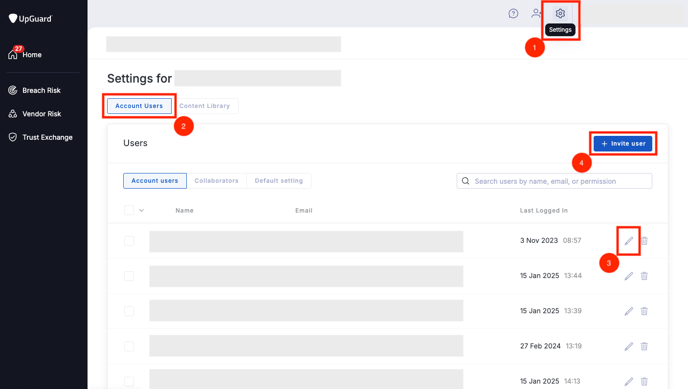Viewport: 688px width, 389px height.
Task: Click the pencil icon for 15 Jan 2025 13:39 row
Action: [x=629, y=311]
